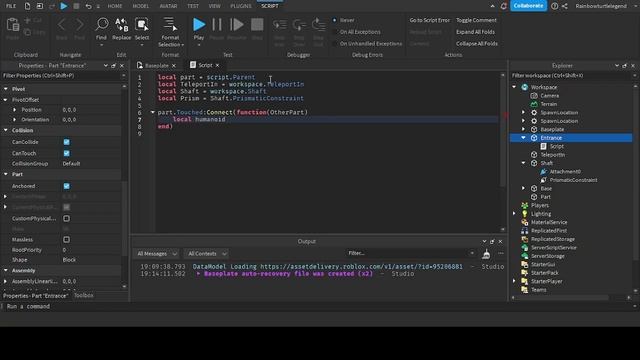Image resolution: width=640 pixels, height=360 pixels.
Task: Clear output with the broom icon
Action: coord(486,254)
